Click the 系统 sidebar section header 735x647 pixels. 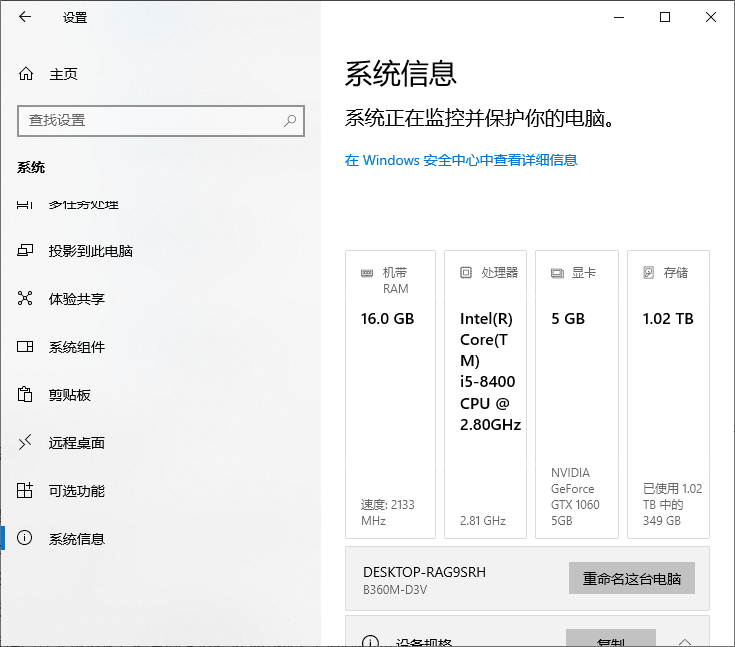31,167
